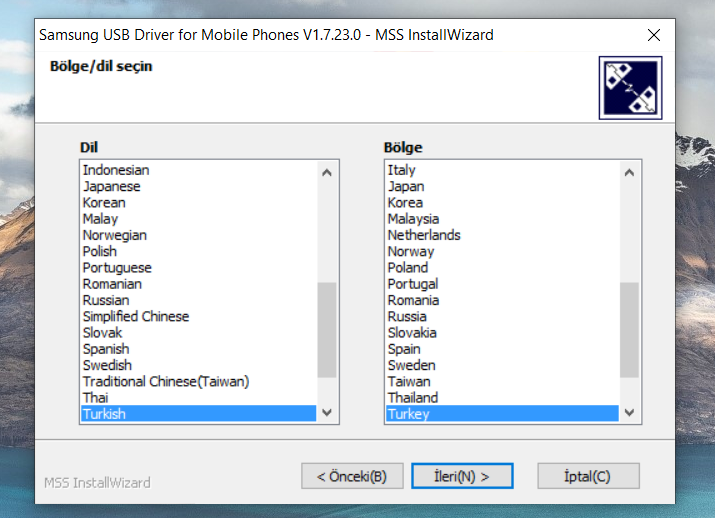This screenshot has width=715, height=518.
Task: Select Polish in the Dil list
Action: 199,252
